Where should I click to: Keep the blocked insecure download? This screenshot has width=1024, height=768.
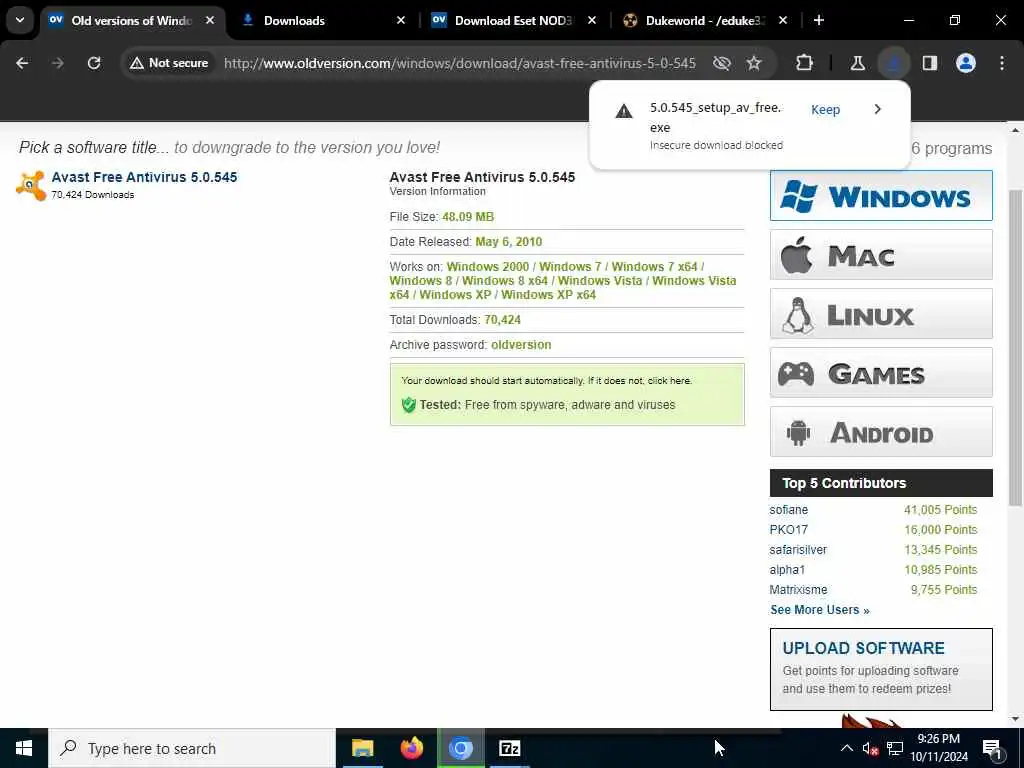825,110
